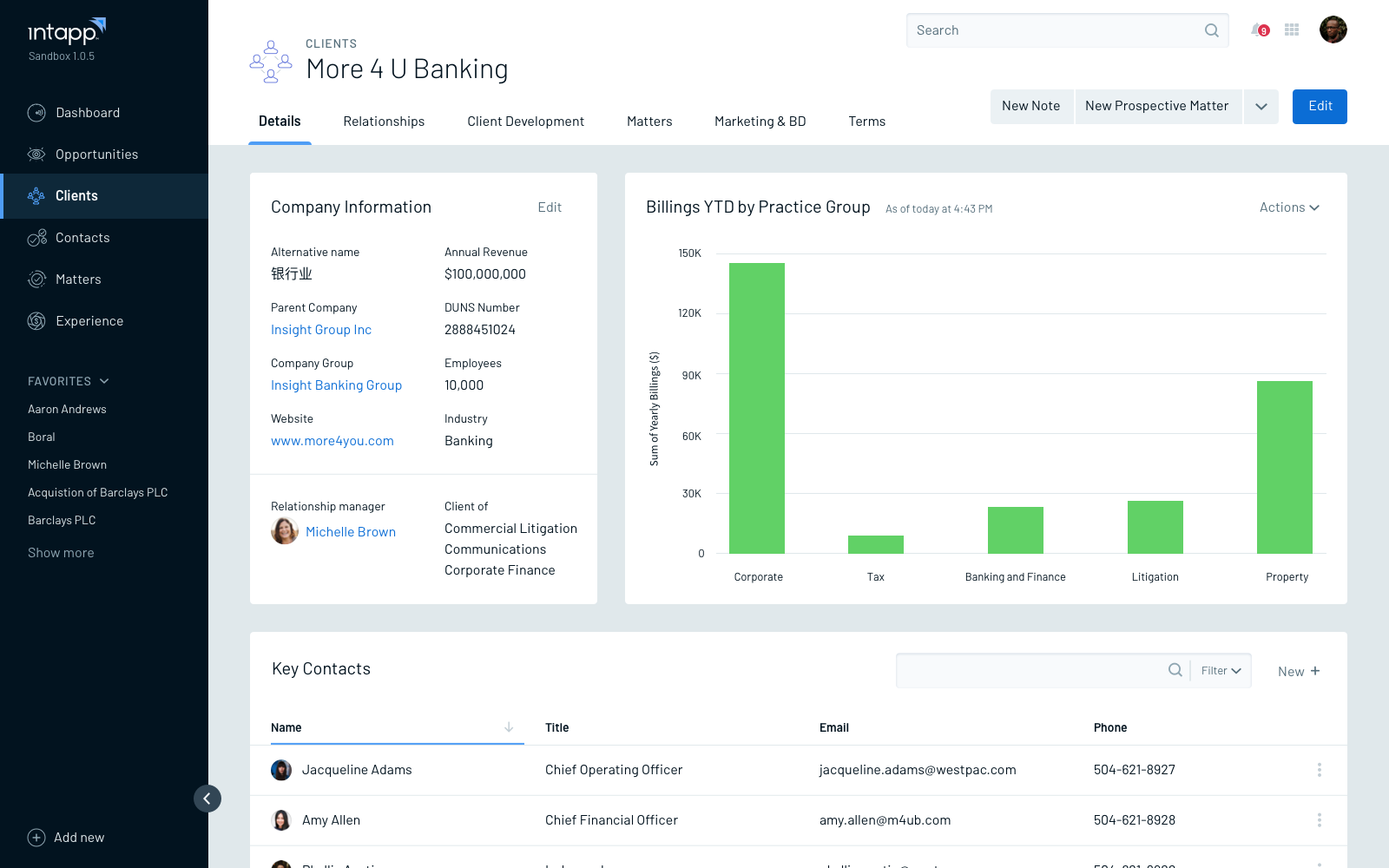Open Insight Banking Group link
The width and height of the screenshot is (1389, 868).
(x=336, y=385)
